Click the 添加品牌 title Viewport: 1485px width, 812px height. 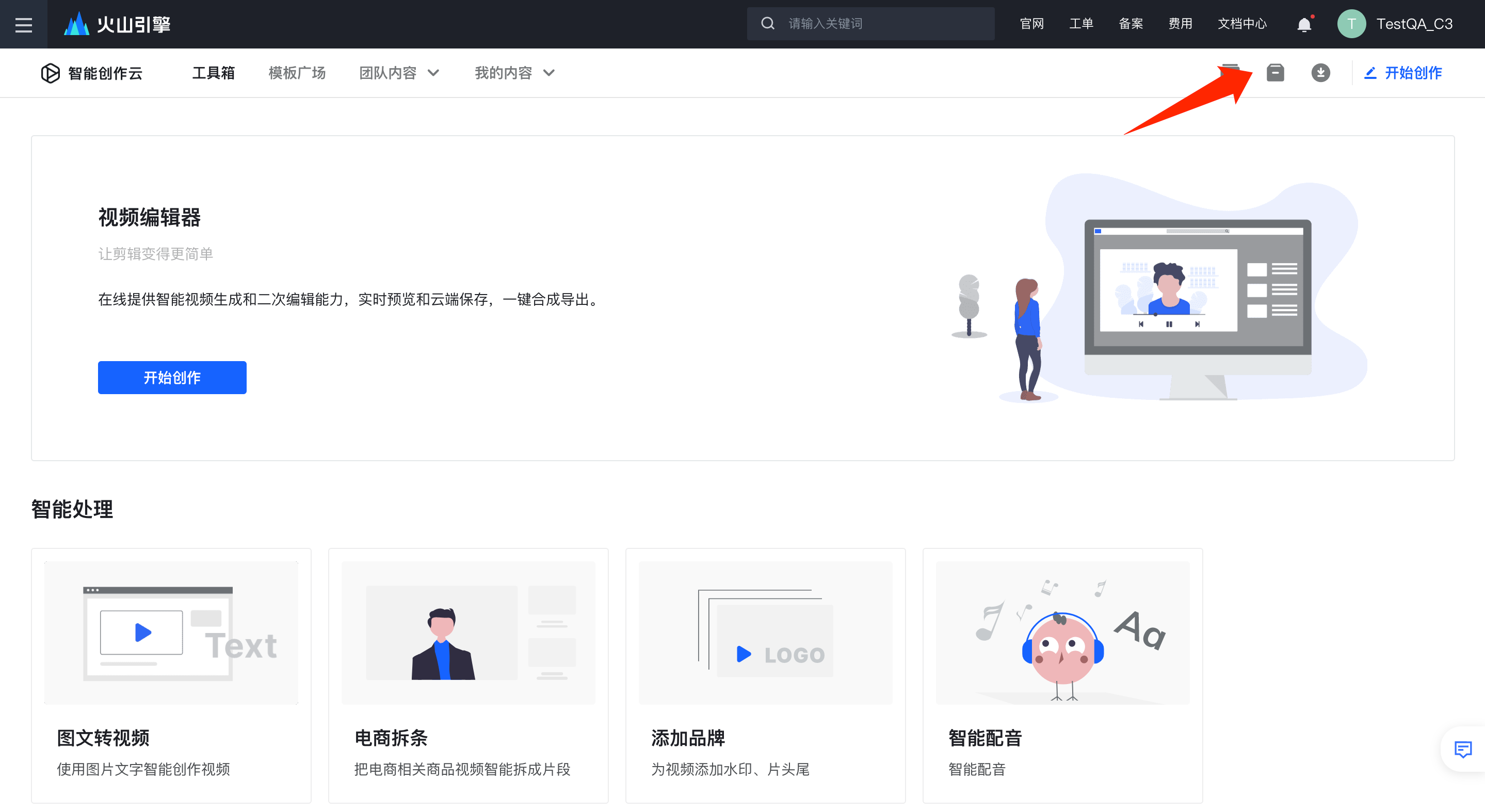coord(688,738)
